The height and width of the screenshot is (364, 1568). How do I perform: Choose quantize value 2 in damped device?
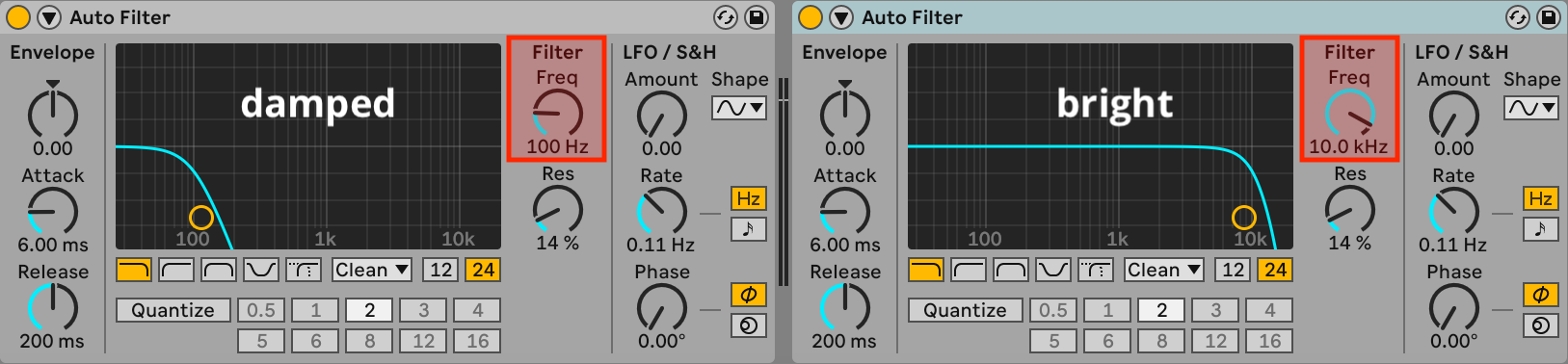(x=369, y=310)
